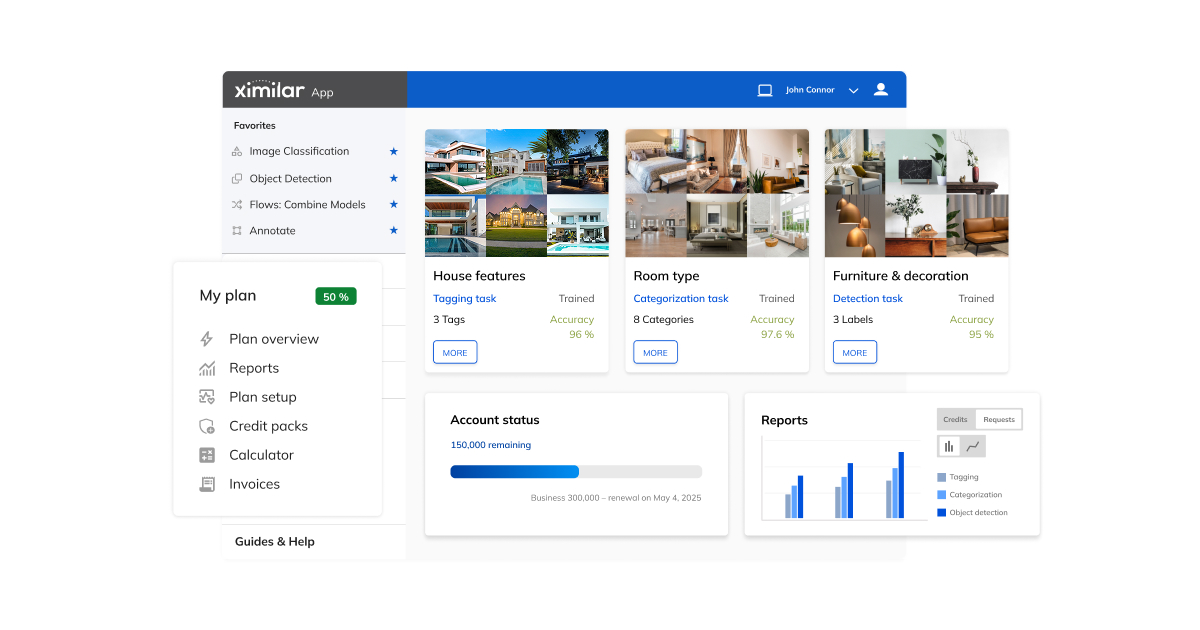Open Credit packs
This screenshot has width=1200, height=630.
click(x=268, y=426)
